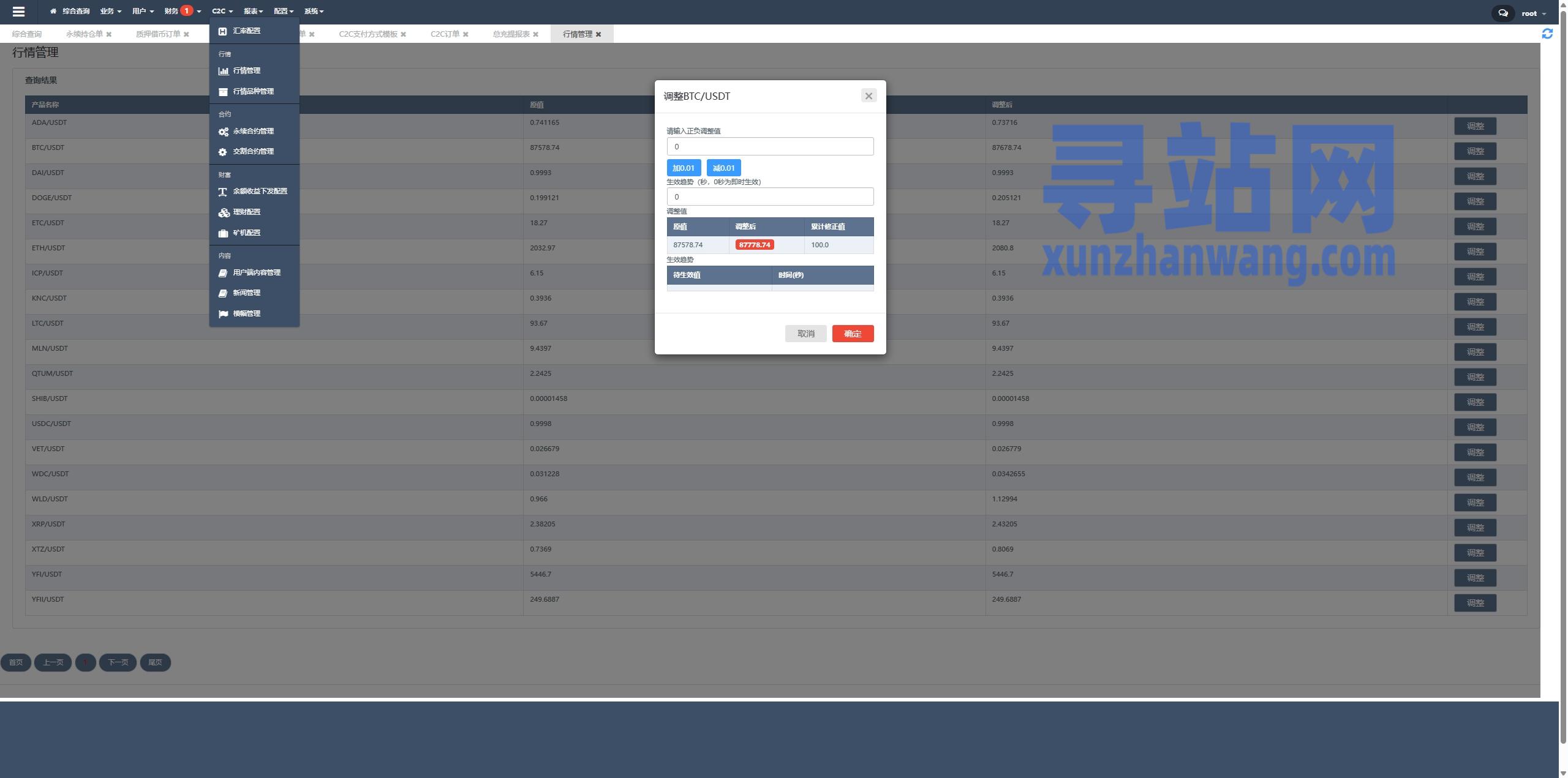
Task: Click the blue refresh icon
Action: pyautogui.click(x=1547, y=34)
